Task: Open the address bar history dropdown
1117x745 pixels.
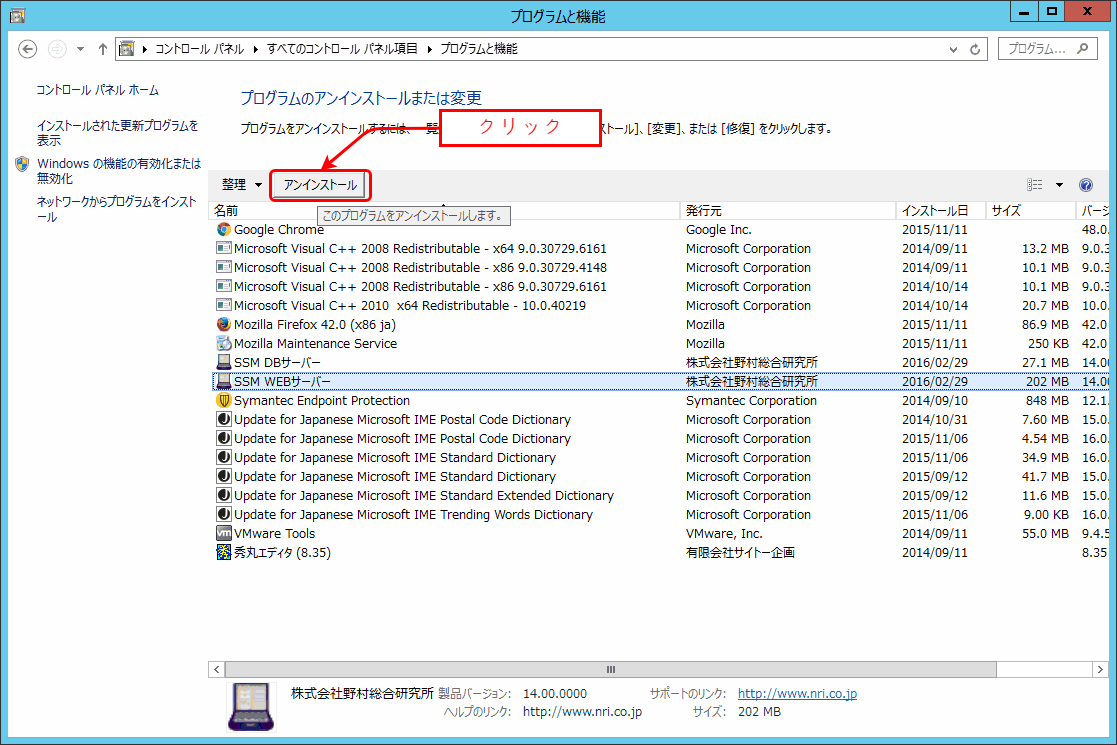Action: pos(953,49)
